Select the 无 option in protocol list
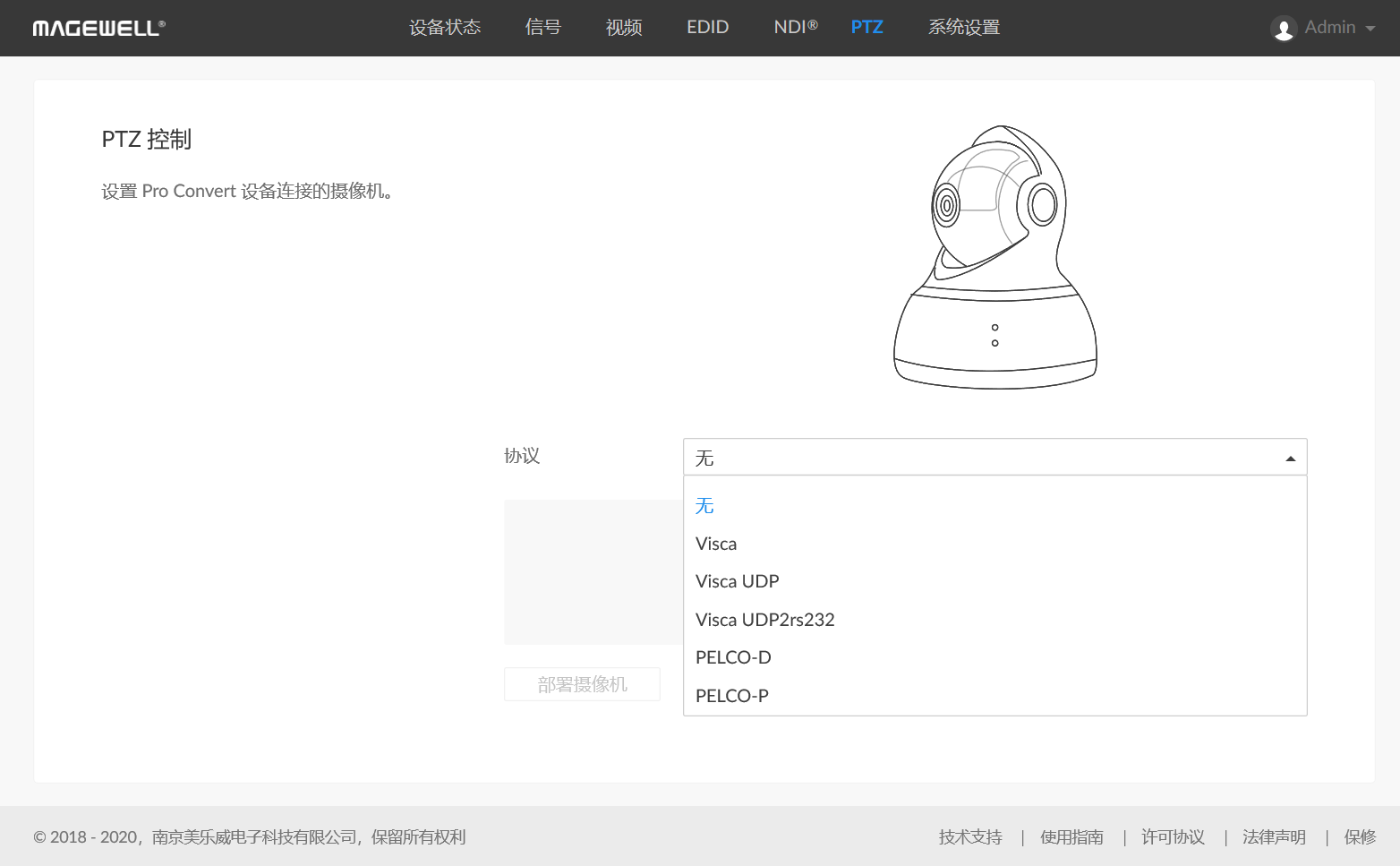 [704, 506]
